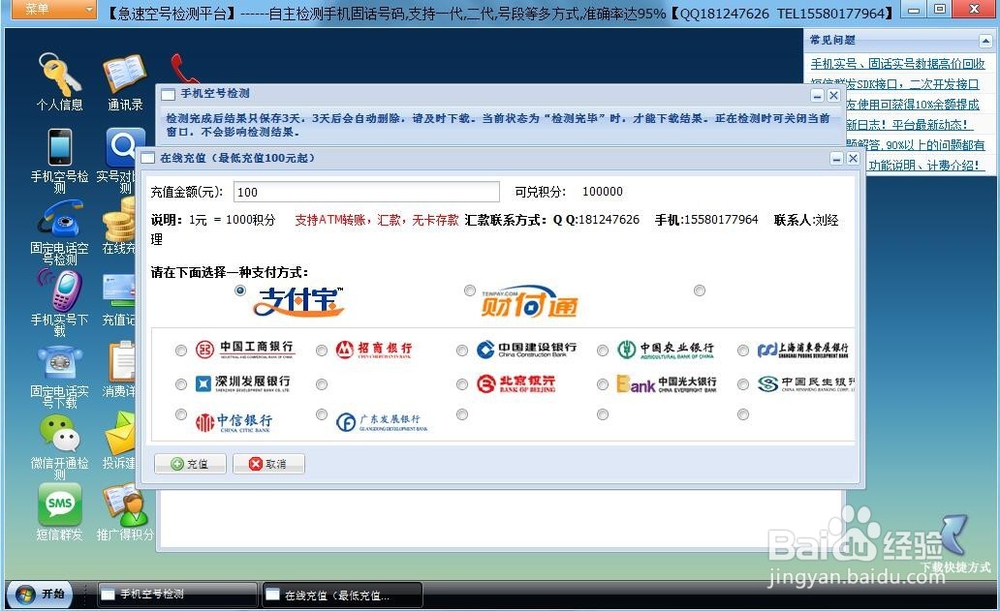Screen dimensions: 1000x611
Task: Minimize the 在线充值 dialog
Action: click(837, 158)
